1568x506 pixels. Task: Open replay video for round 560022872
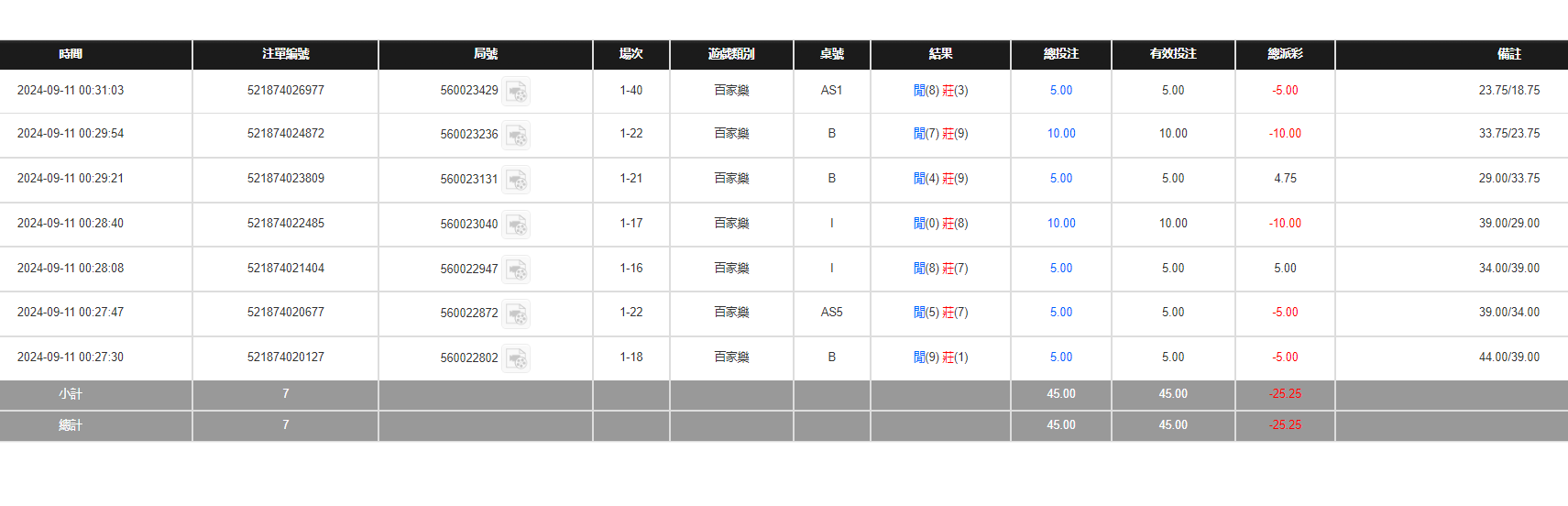pos(517,313)
